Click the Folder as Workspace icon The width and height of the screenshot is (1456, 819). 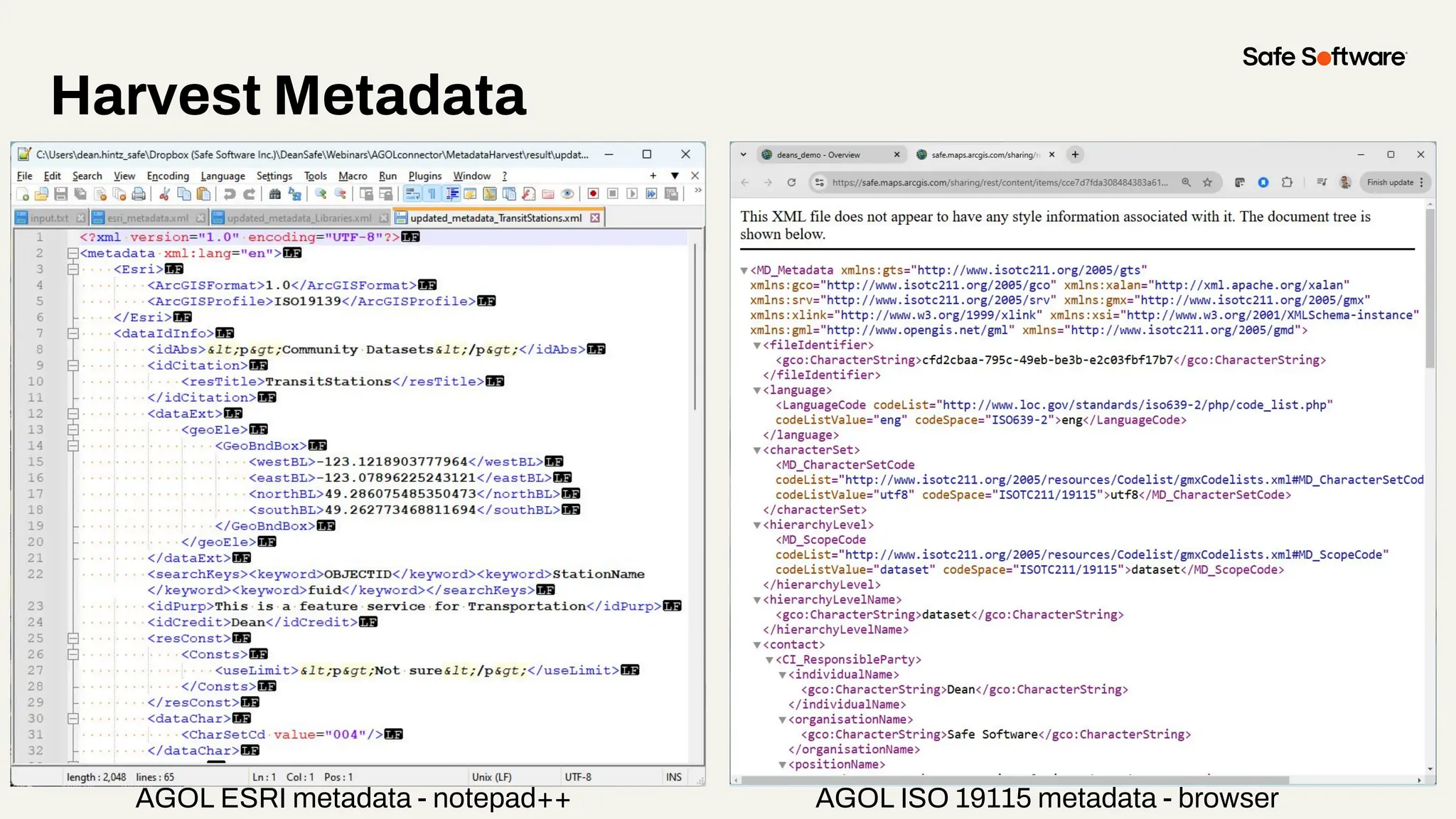click(x=549, y=194)
